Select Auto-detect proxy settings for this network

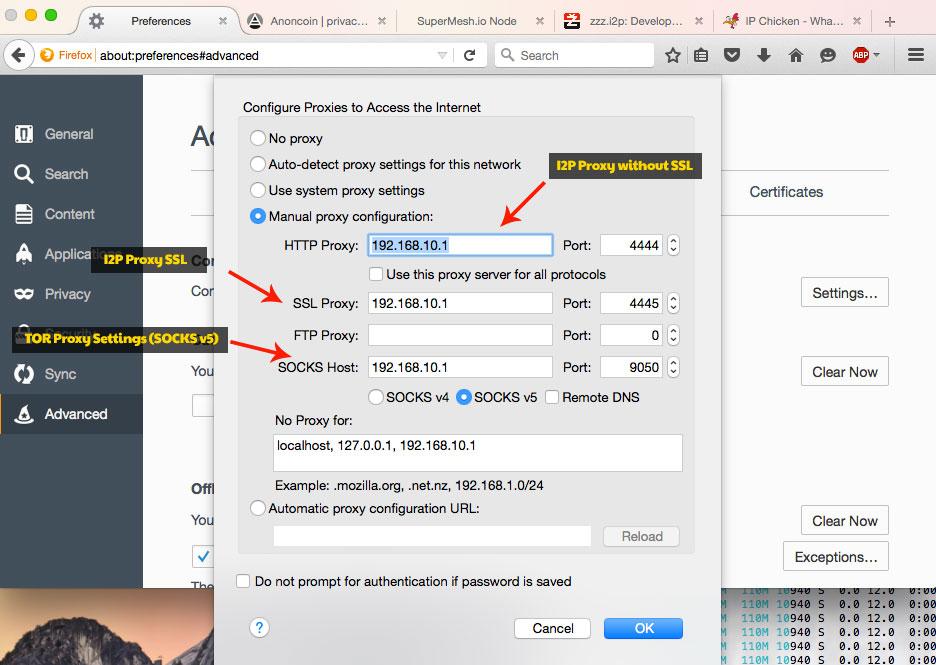(257, 164)
